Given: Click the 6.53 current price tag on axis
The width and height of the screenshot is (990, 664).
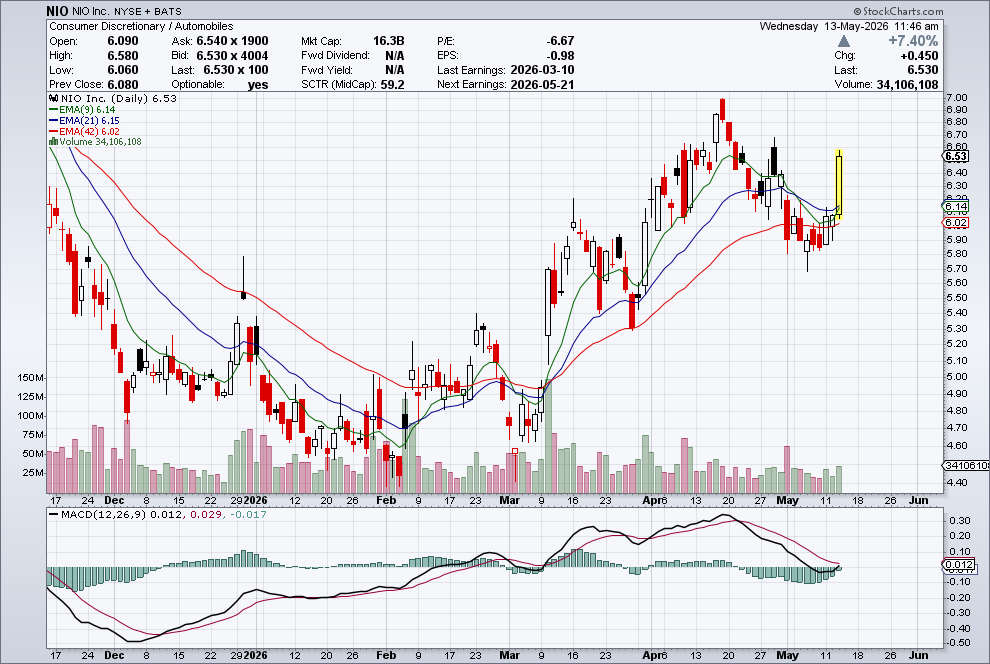Looking at the screenshot, I should pos(955,156).
